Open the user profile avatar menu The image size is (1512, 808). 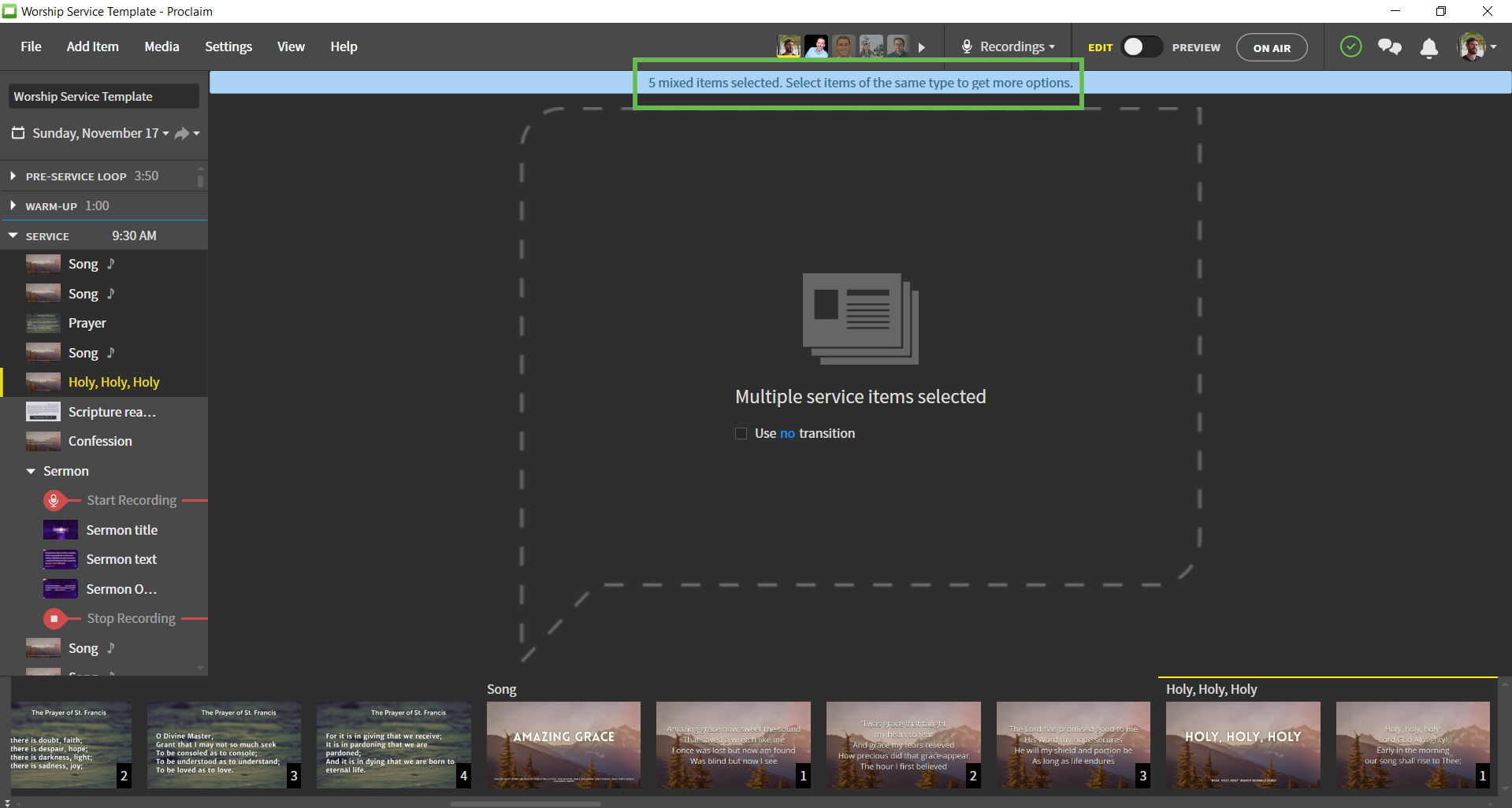click(1476, 47)
